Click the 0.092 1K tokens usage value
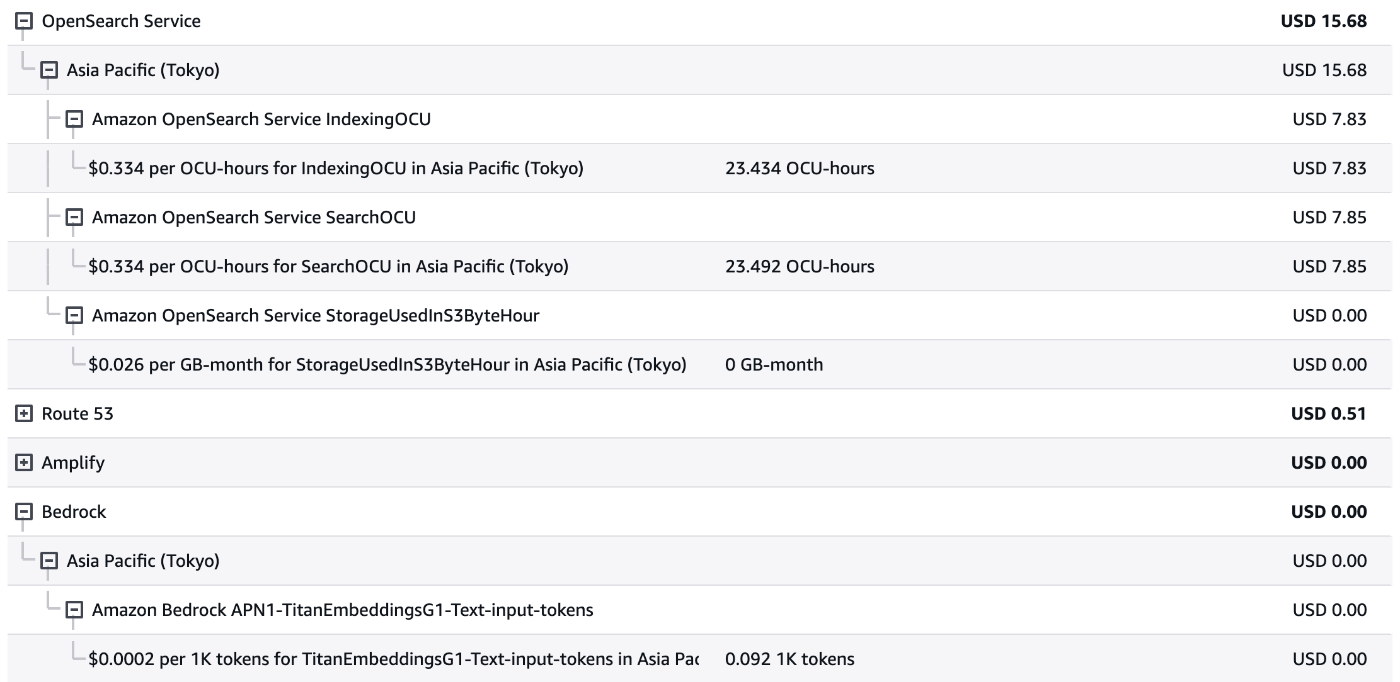The width and height of the screenshot is (1400, 682). [x=790, y=658]
